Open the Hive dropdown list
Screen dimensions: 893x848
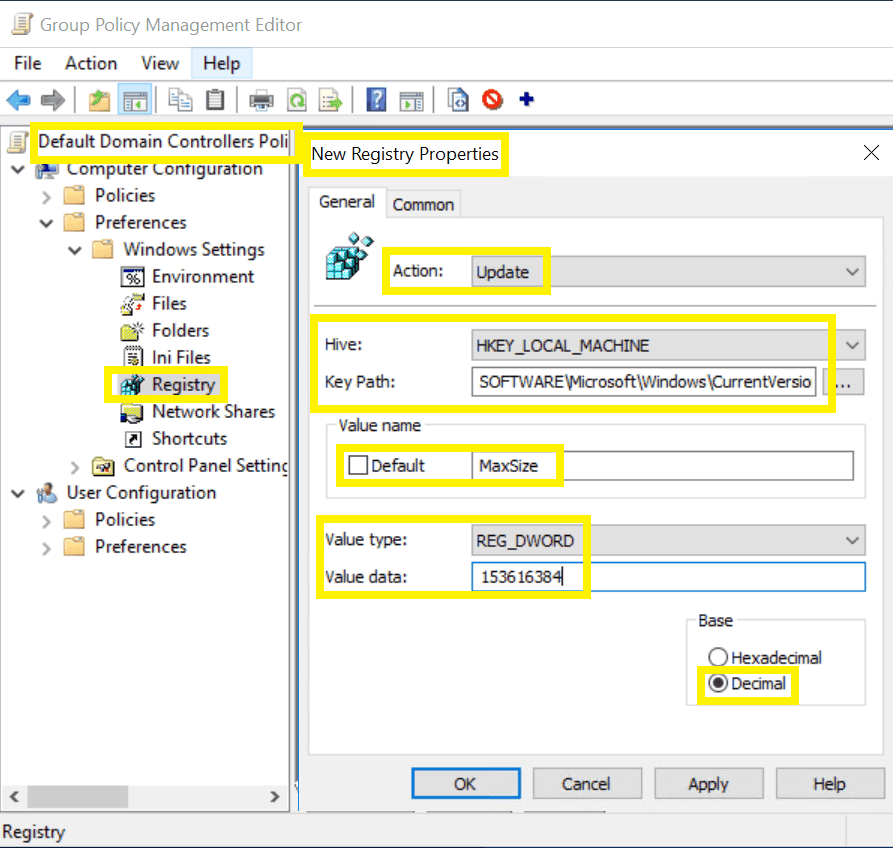(668, 345)
